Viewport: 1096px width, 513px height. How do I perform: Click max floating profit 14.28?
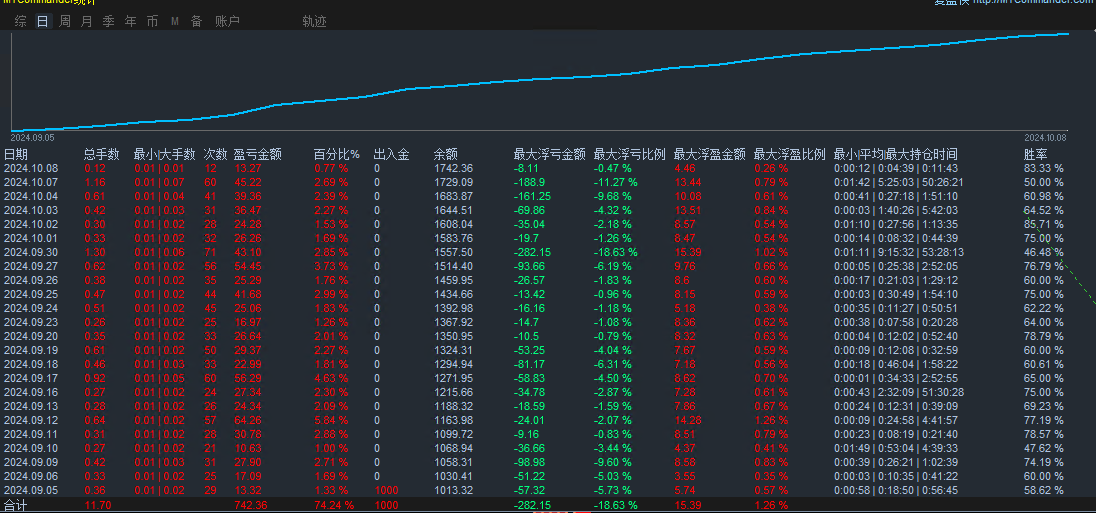pyautogui.click(x=688, y=420)
